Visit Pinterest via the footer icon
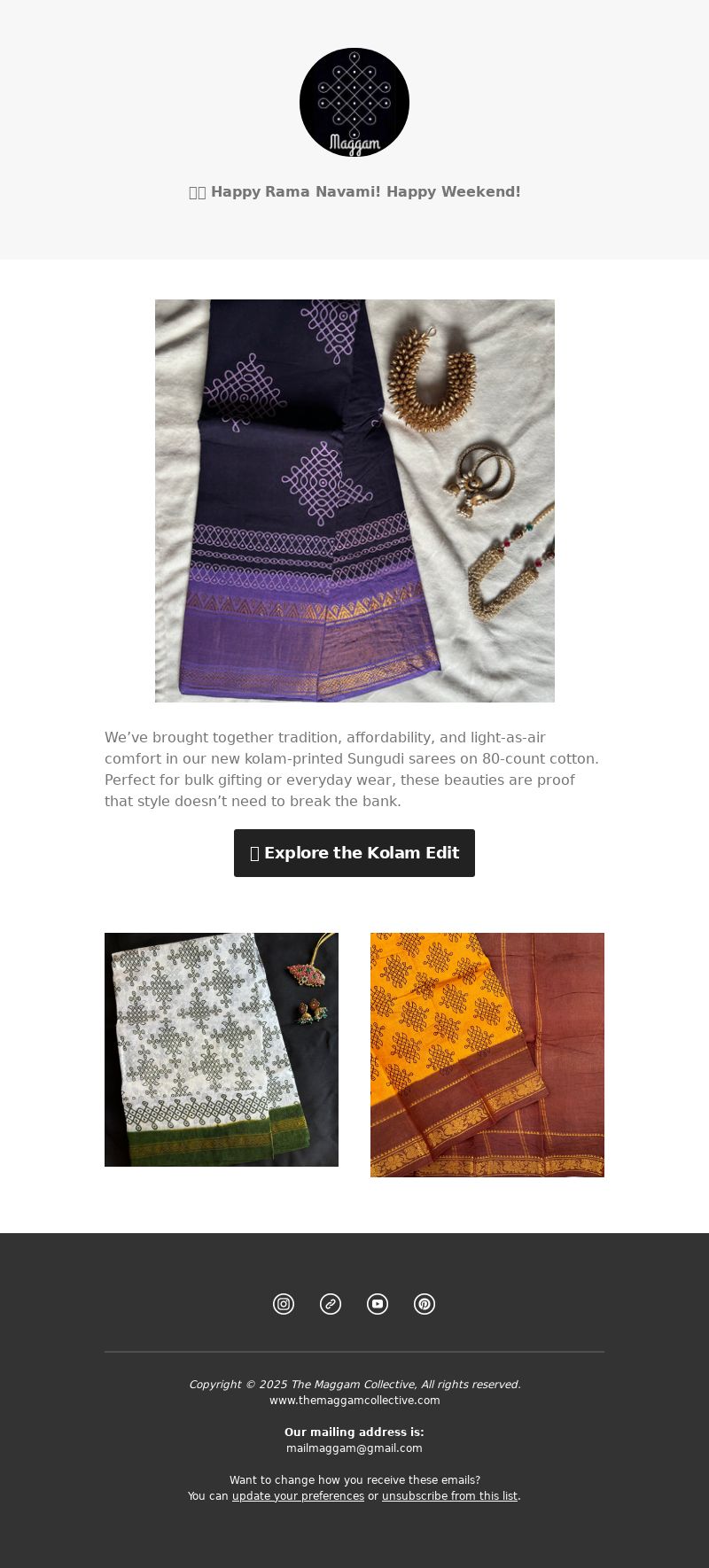Image resolution: width=709 pixels, height=1568 pixels. pyautogui.click(x=425, y=1304)
